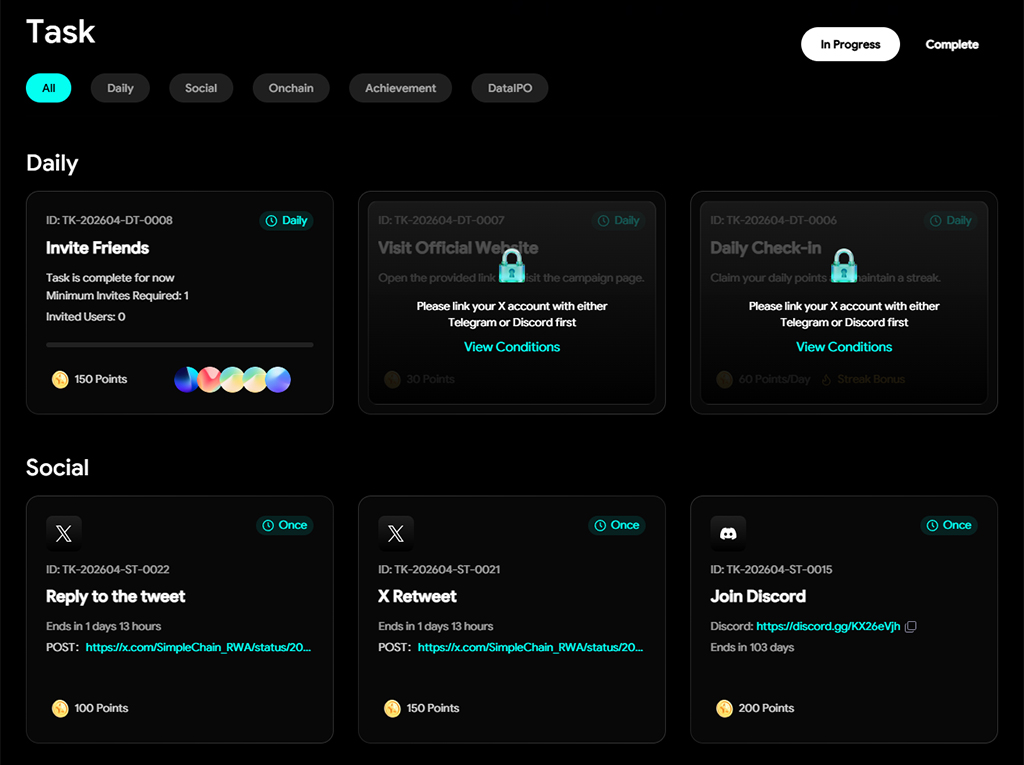Click the lock icon on Daily Check-in card
1024x765 pixels.
pyautogui.click(x=844, y=266)
